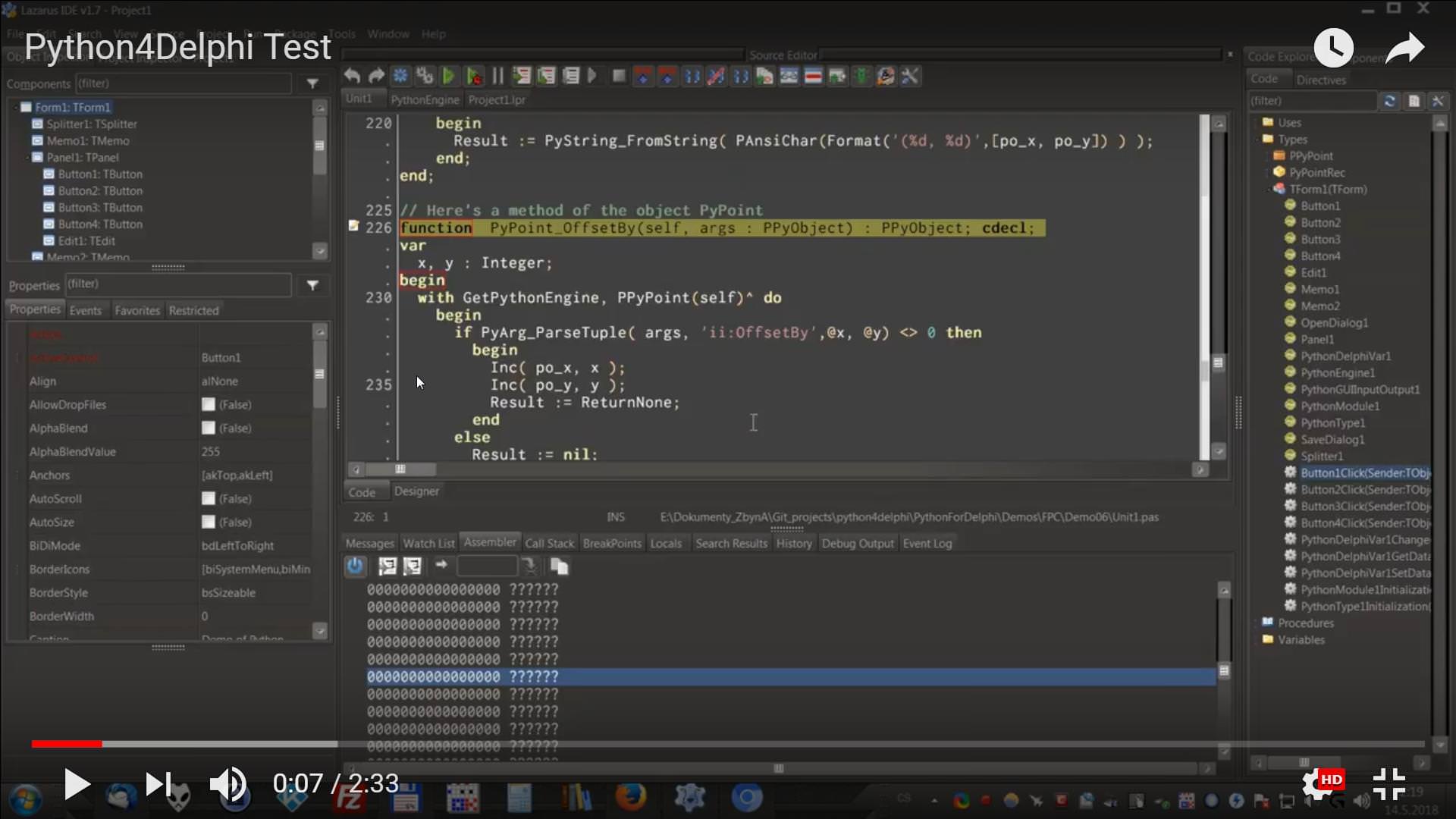
Task: Switch to Designer view
Action: (416, 491)
